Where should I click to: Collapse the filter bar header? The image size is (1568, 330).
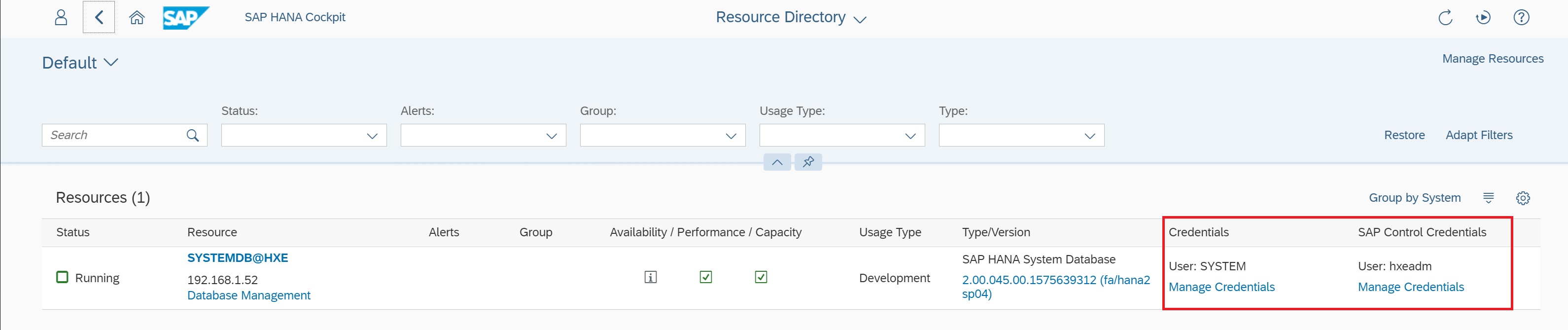click(x=777, y=162)
